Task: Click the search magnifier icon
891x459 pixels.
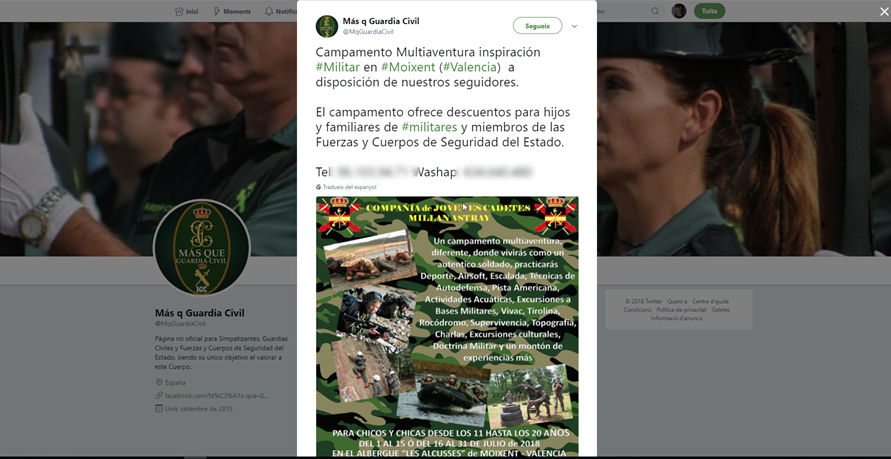Action: coord(655,11)
